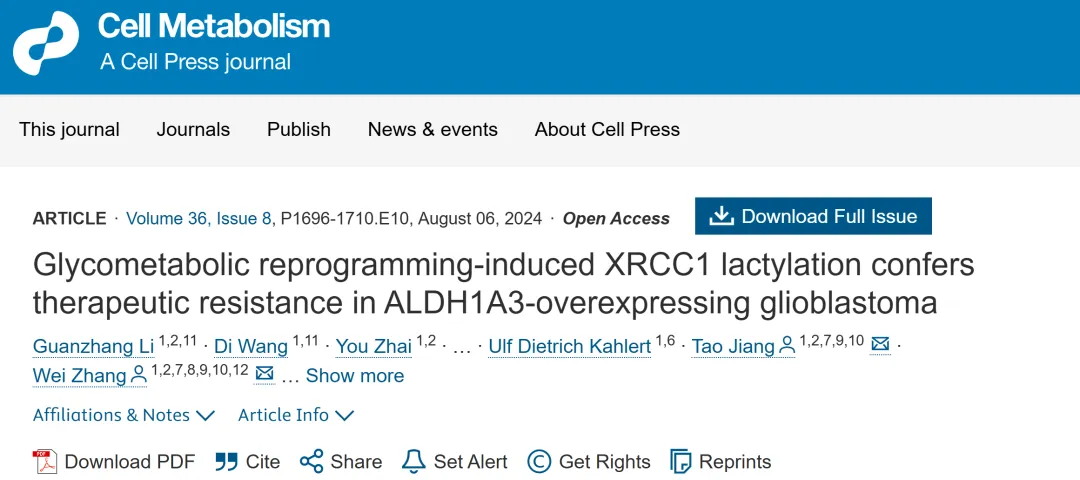Viewport: 1080px width, 480px height.
Task: Open the This journal menu
Action: 69,130
